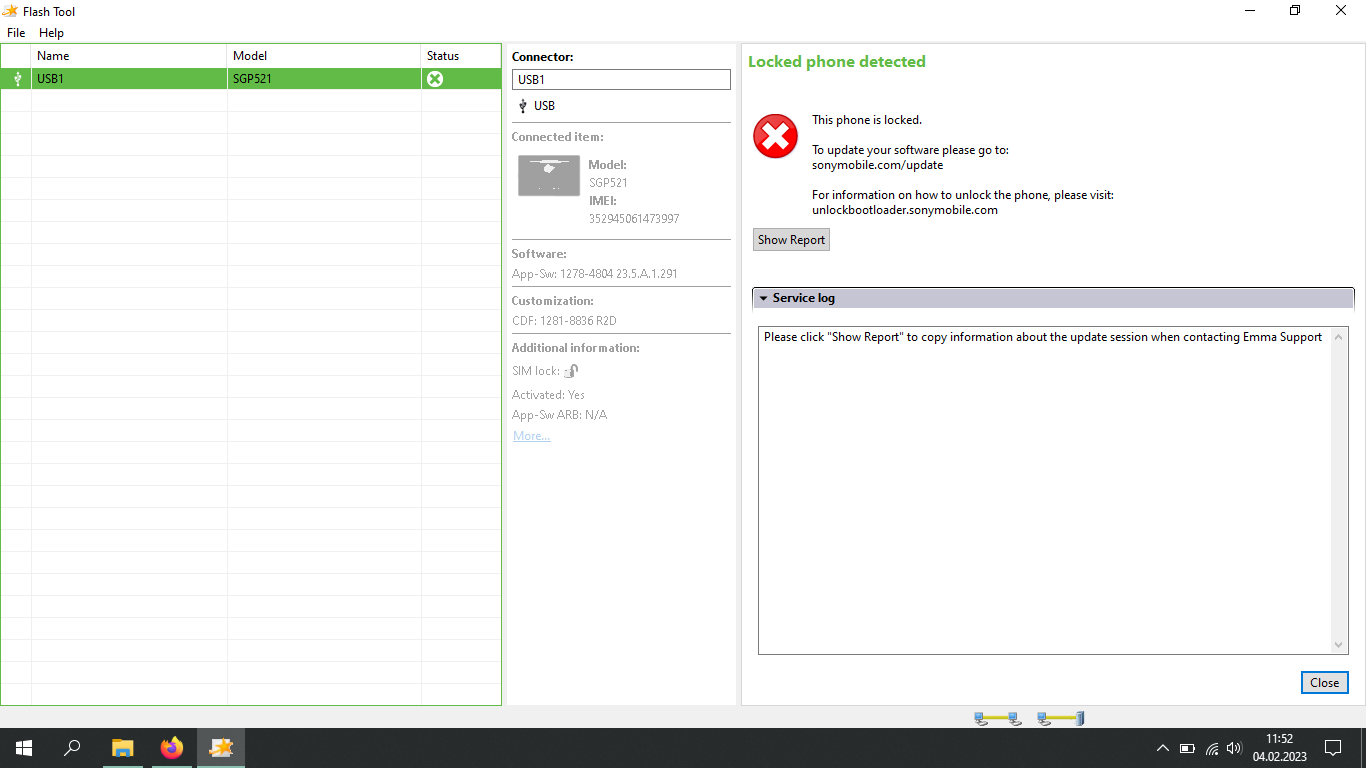Click the sonymobile.com/update text
1366x768 pixels.
(877, 165)
